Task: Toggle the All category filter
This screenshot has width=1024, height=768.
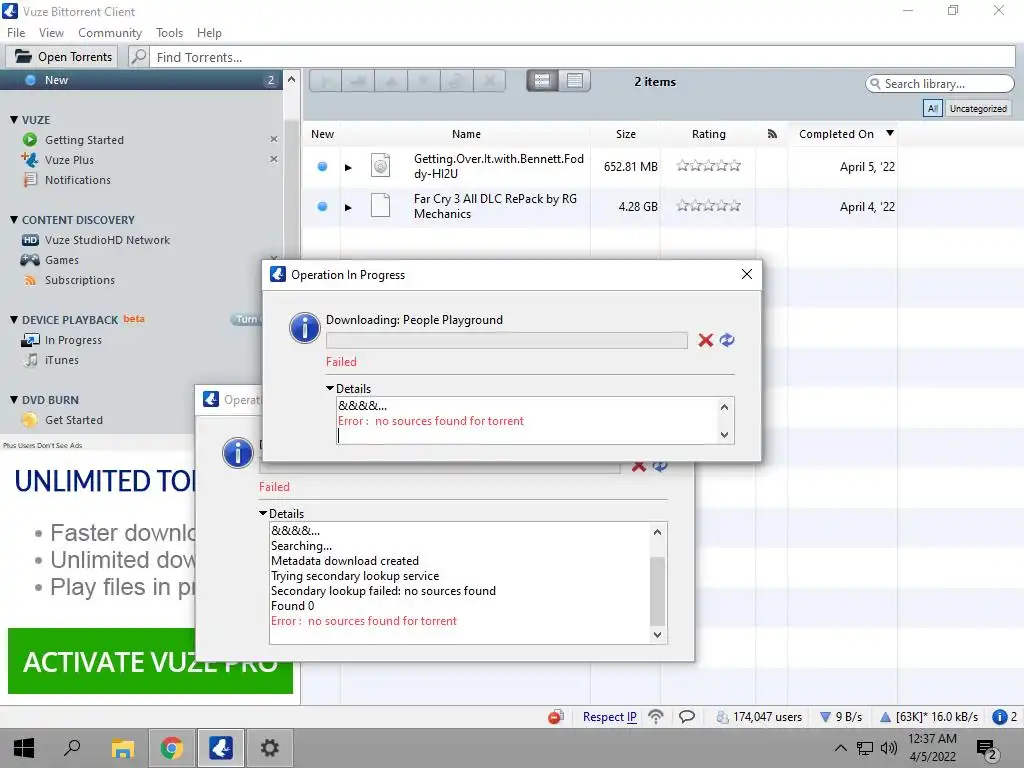Action: (x=933, y=108)
